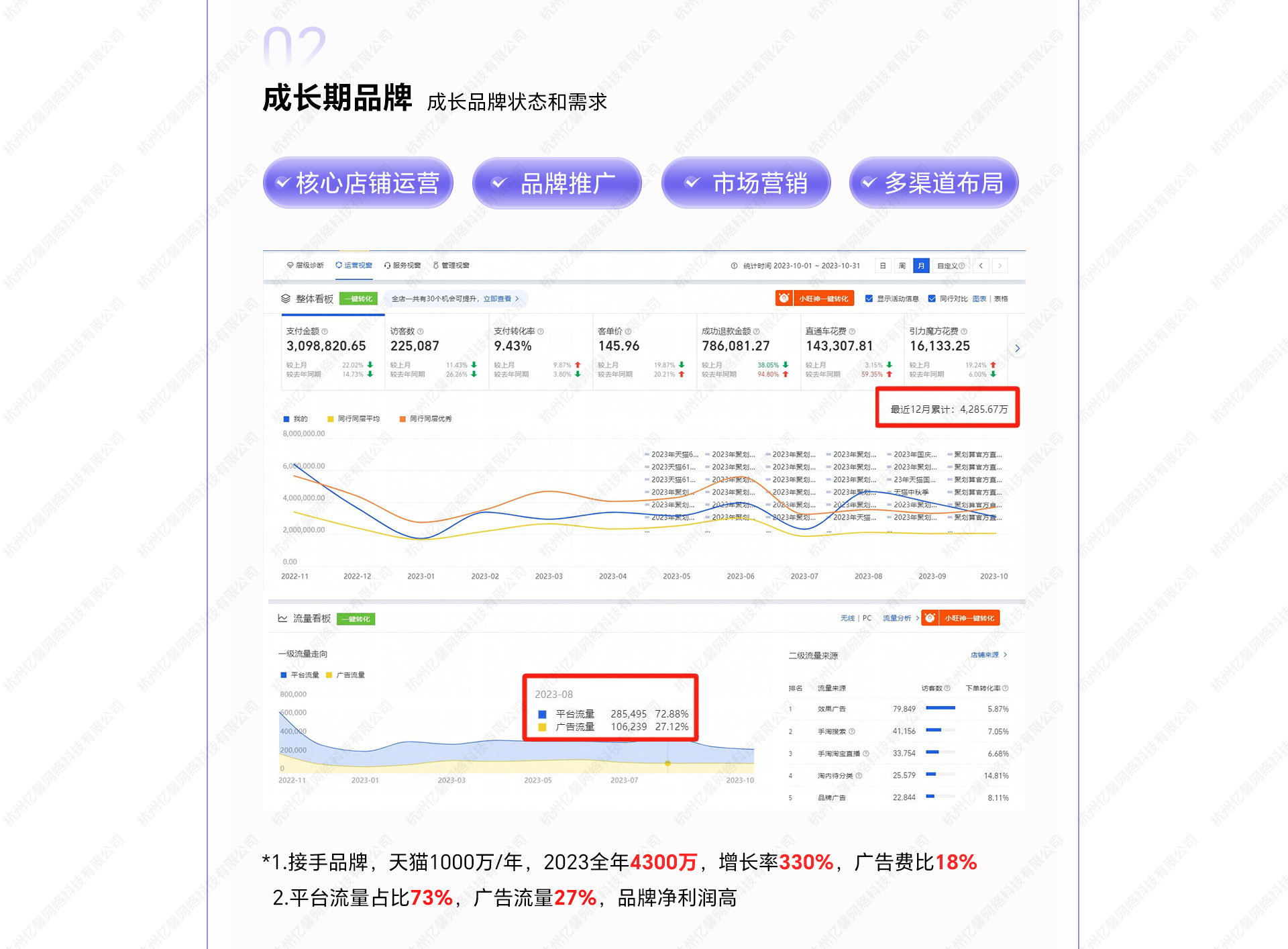Screen dimensions: 1288x949
Task: Select the 月 period button
Action: point(921,266)
